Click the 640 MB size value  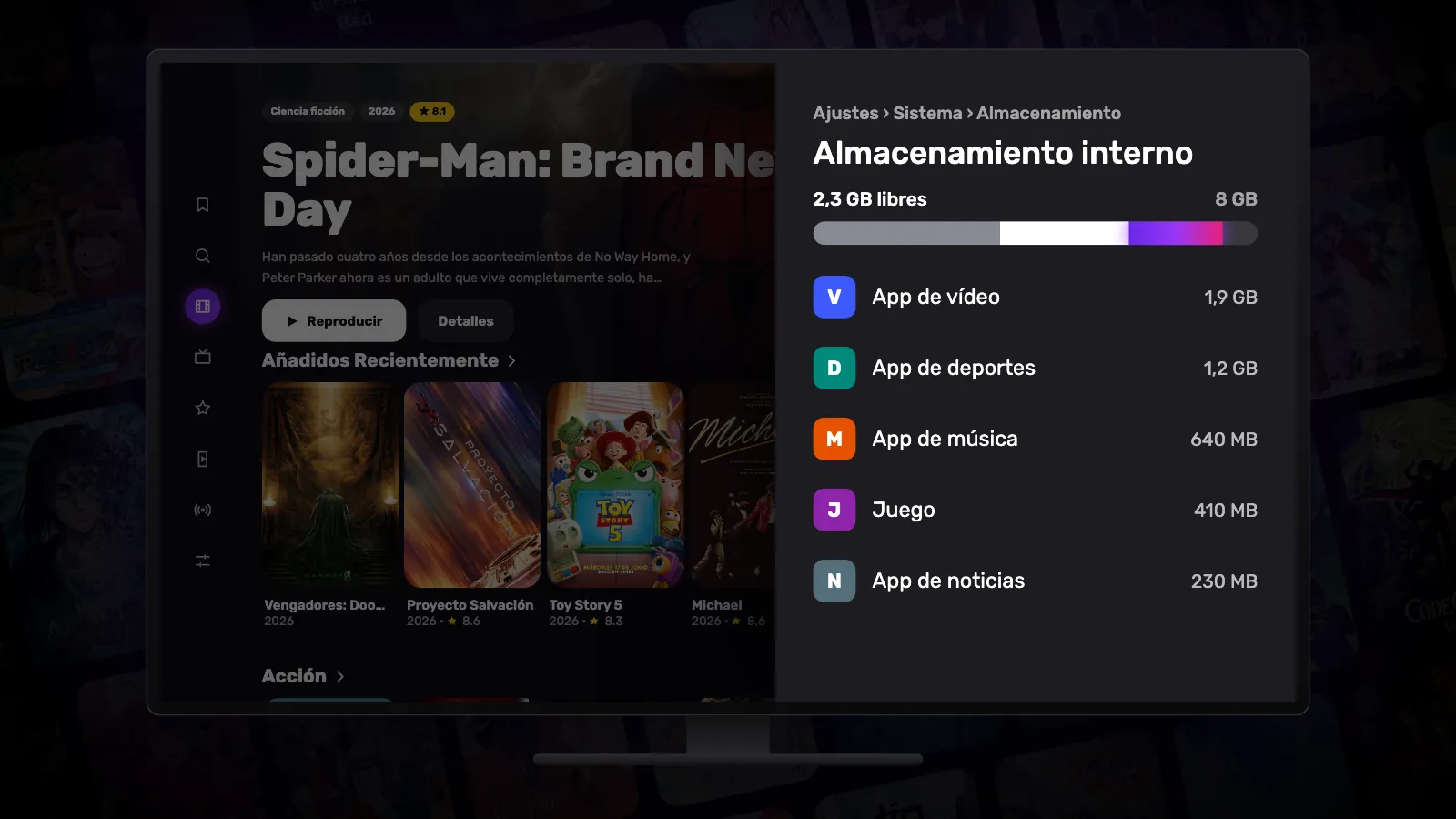click(1224, 440)
